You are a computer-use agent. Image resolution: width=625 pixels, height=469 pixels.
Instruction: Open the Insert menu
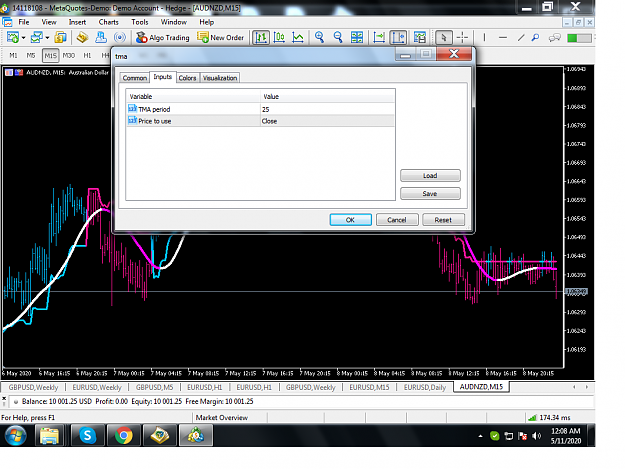click(x=77, y=22)
